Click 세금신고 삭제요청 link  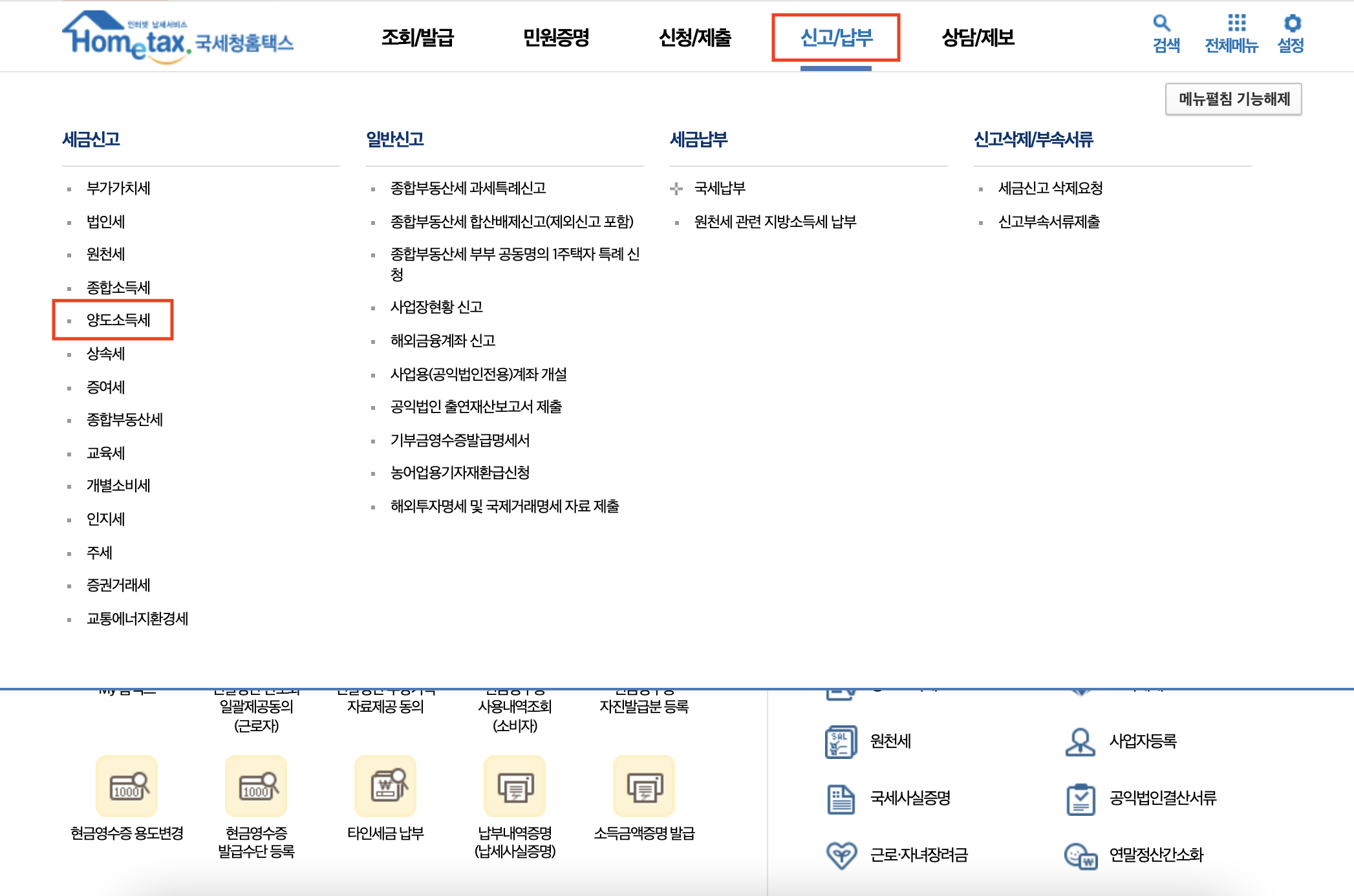tap(1050, 188)
